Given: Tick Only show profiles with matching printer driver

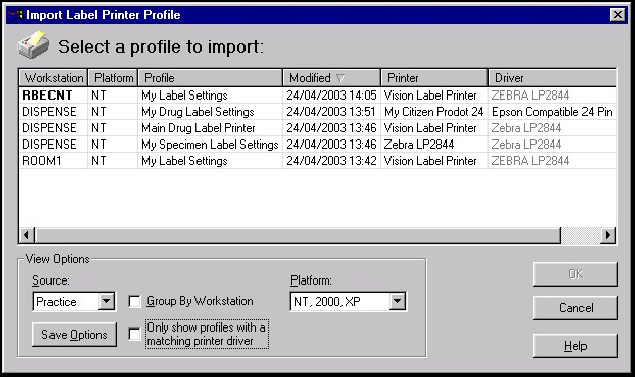Looking at the screenshot, I should 134,334.
